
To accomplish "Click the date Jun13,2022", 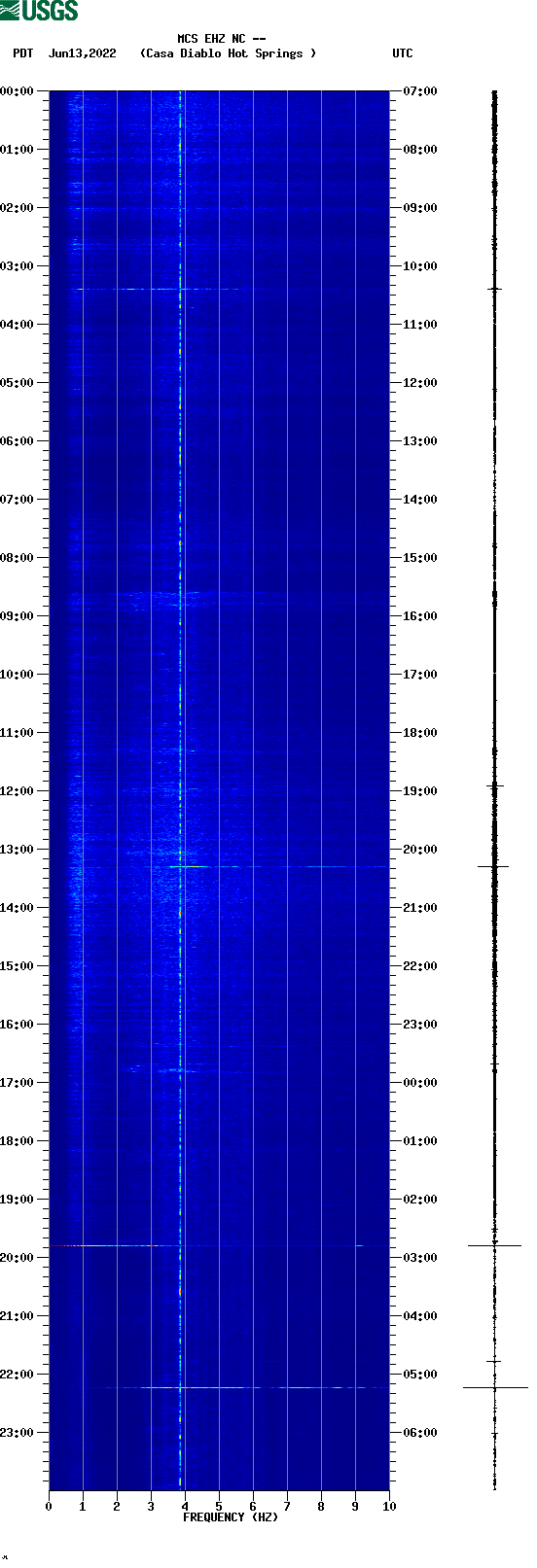I will click(x=83, y=53).
